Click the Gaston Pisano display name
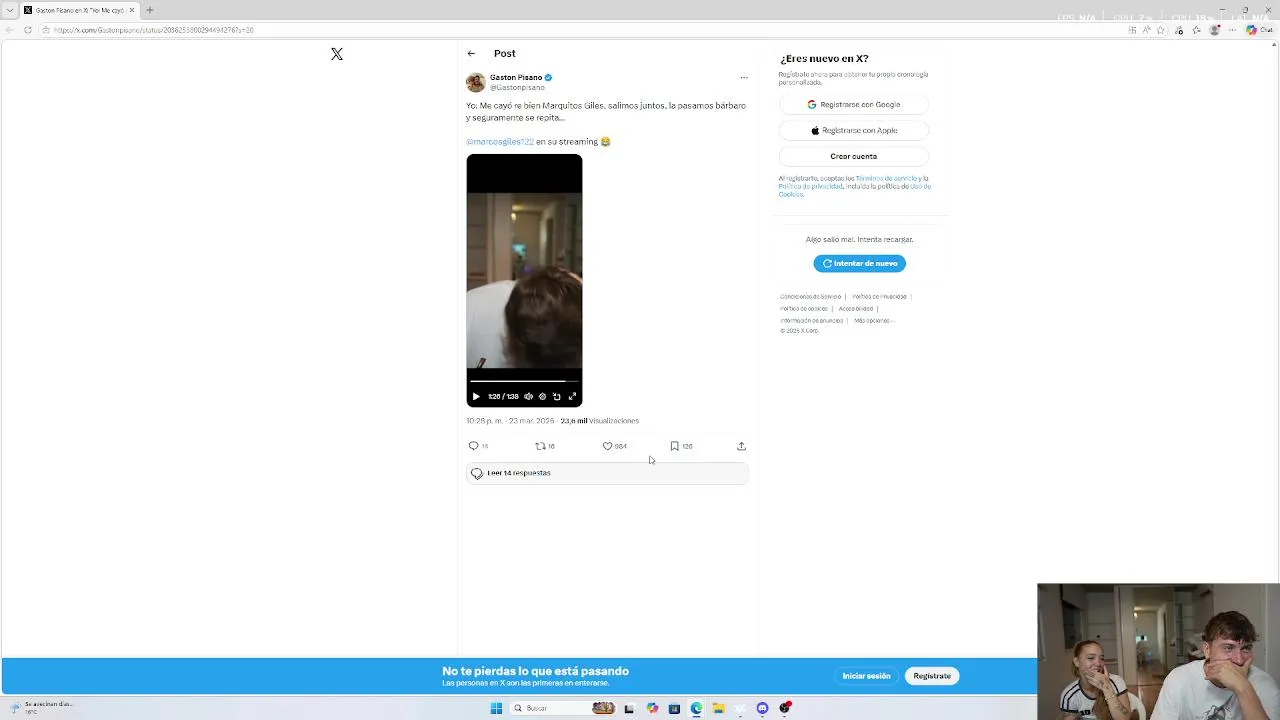Viewport: 1280px width, 720px height. pyautogui.click(x=516, y=77)
